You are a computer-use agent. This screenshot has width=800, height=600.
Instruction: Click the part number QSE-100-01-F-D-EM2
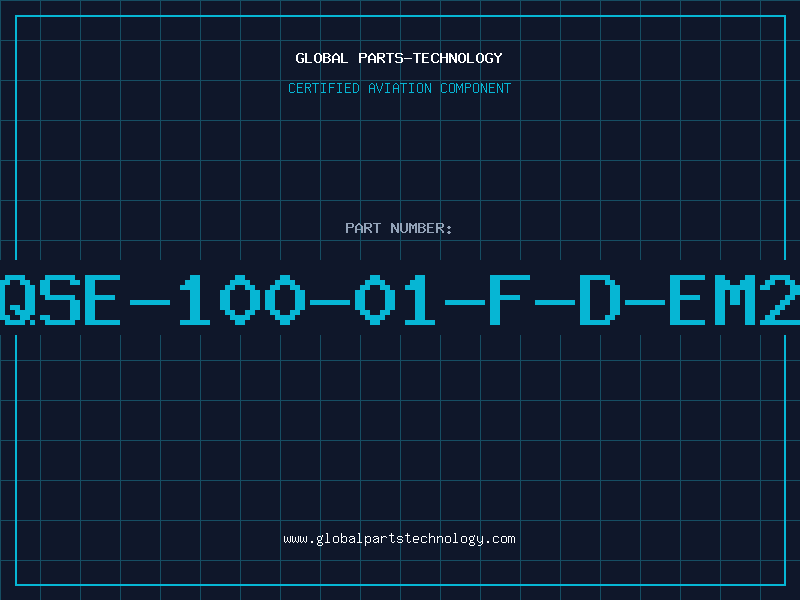coord(400,299)
